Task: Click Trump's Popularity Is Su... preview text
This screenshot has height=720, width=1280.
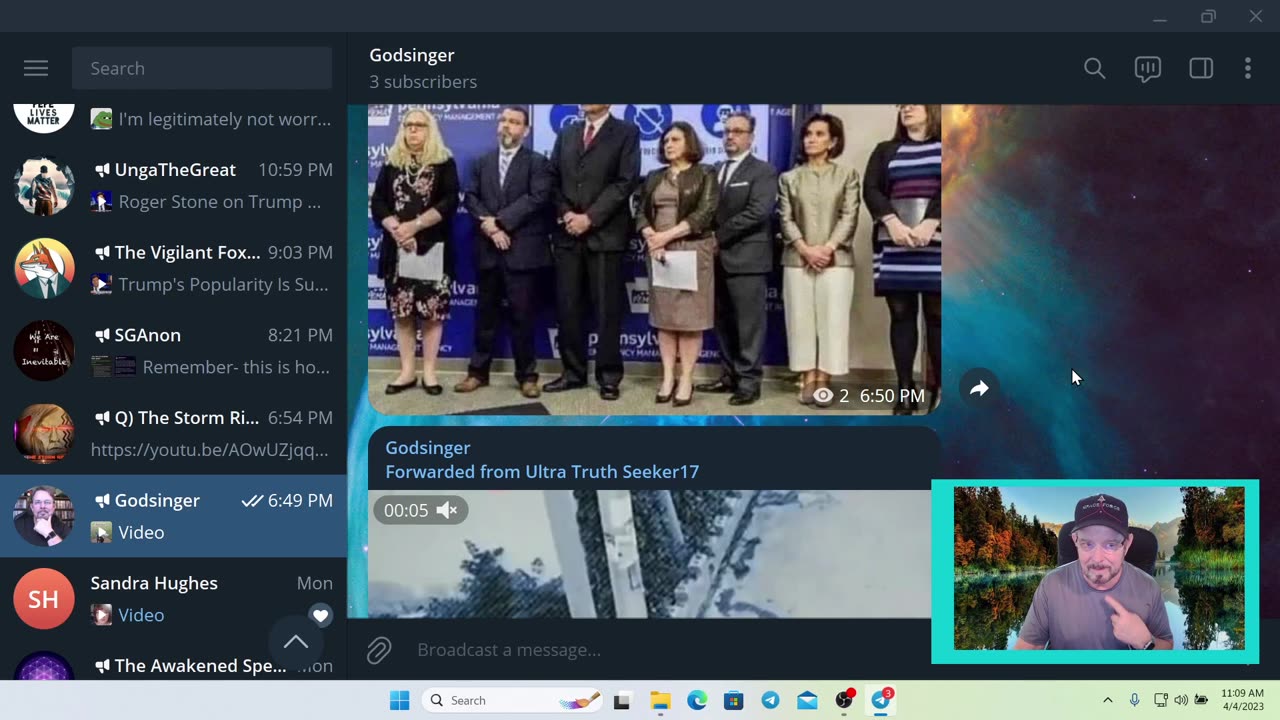Action: [223, 285]
